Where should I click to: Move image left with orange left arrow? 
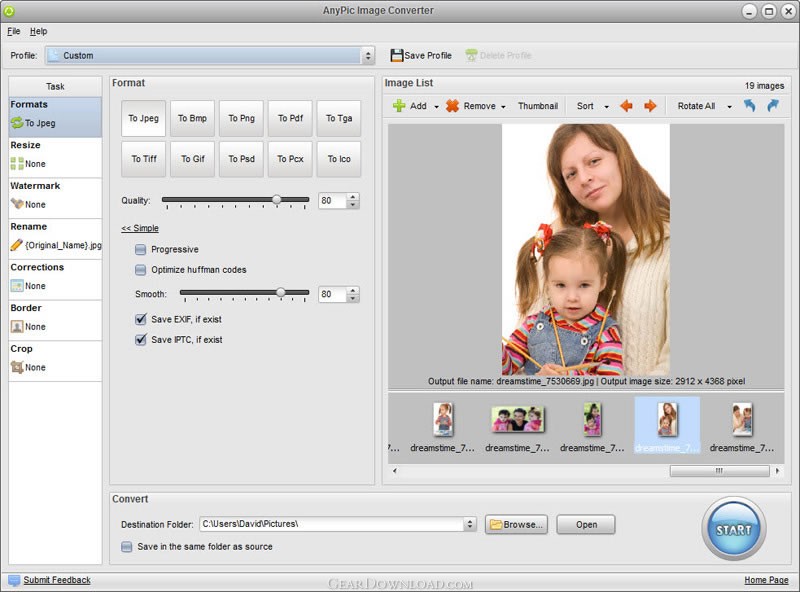tap(626, 106)
